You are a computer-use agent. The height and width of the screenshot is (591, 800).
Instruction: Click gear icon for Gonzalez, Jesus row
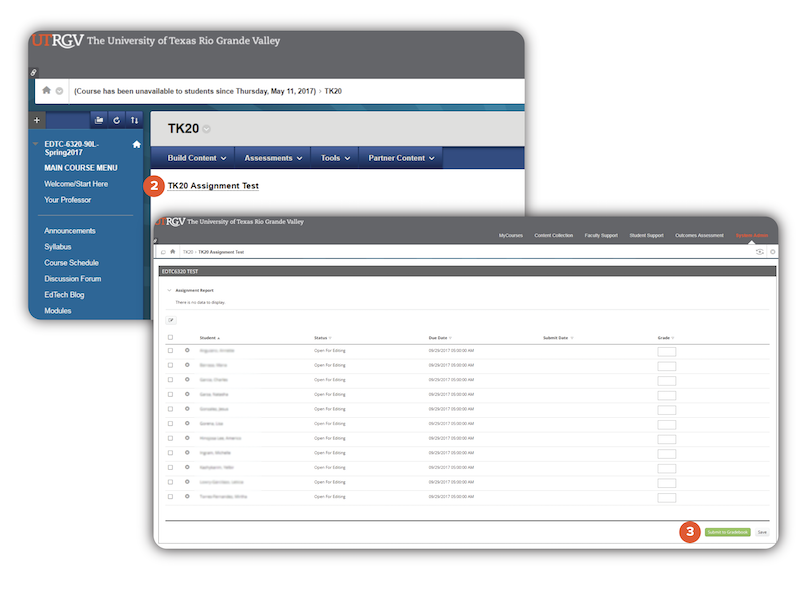pos(187,409)
